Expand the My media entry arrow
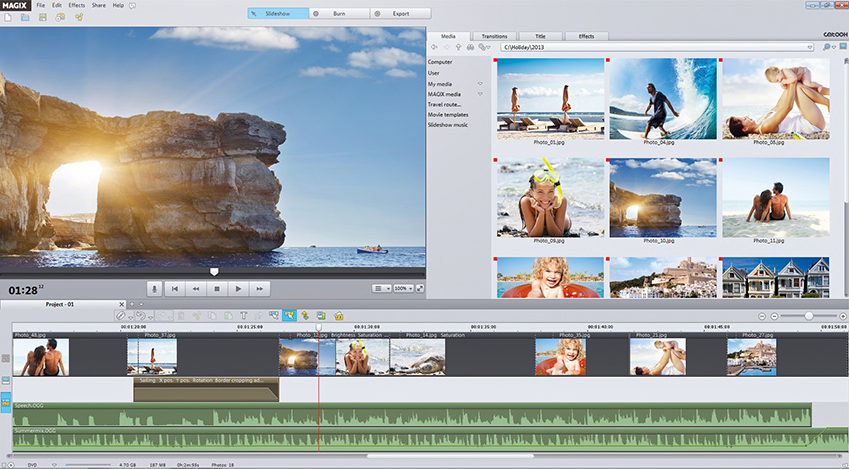849x469 pixels. coord(480,84)
